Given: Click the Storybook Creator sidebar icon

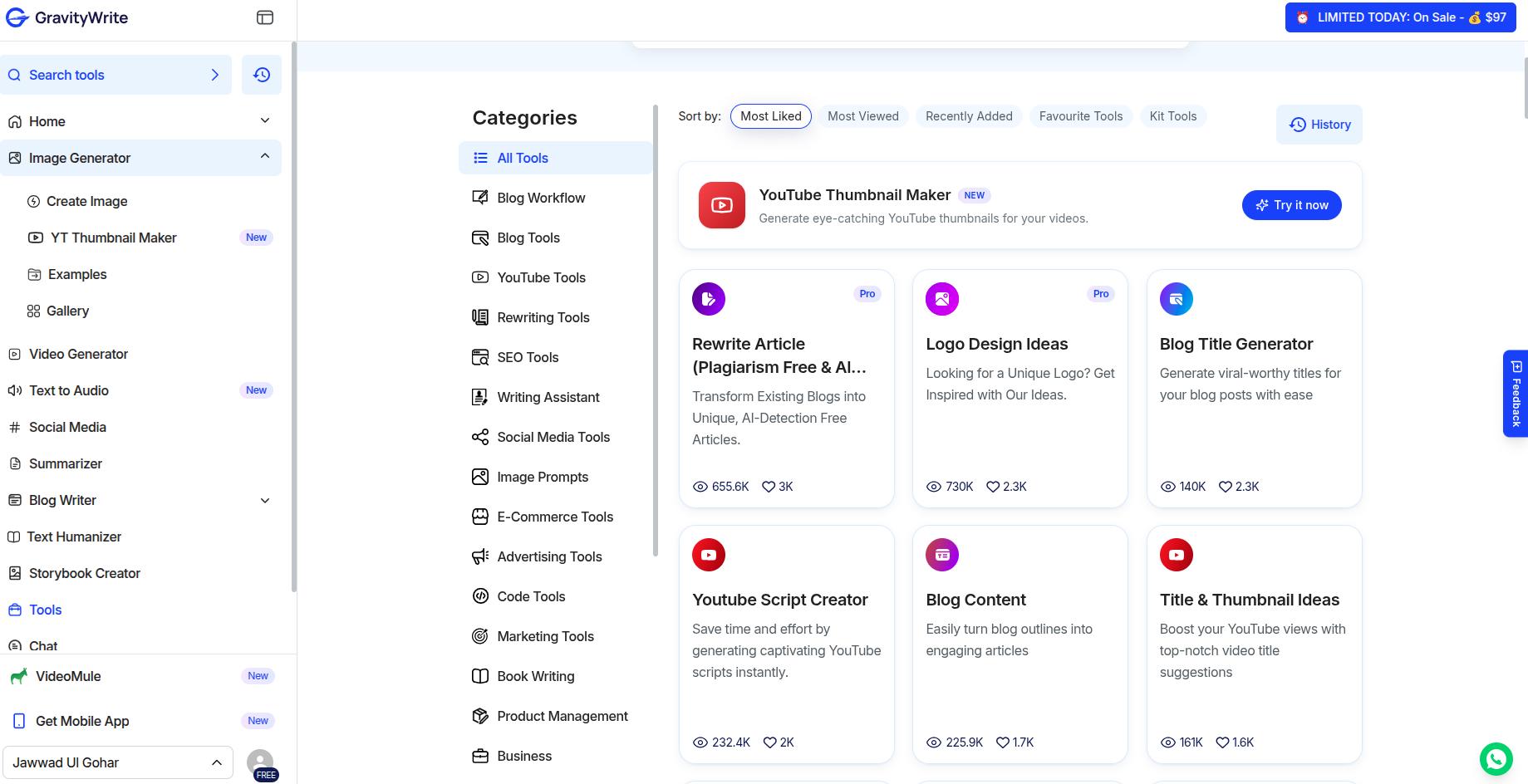Looking at the screenshot, I should pos(14,573).
